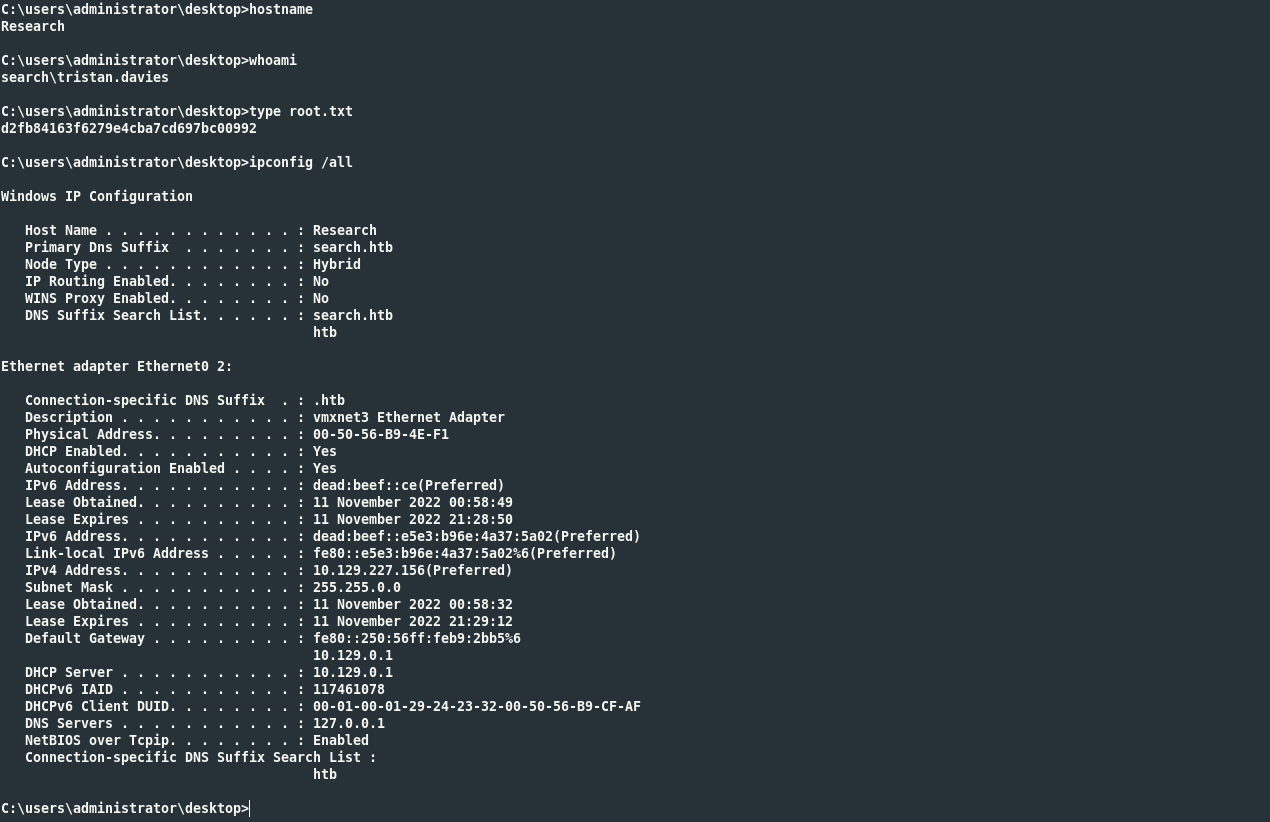Click the 'Windows IP Configuration' heading
This screenshot has width=1270, height=822.
click(97, 196)
